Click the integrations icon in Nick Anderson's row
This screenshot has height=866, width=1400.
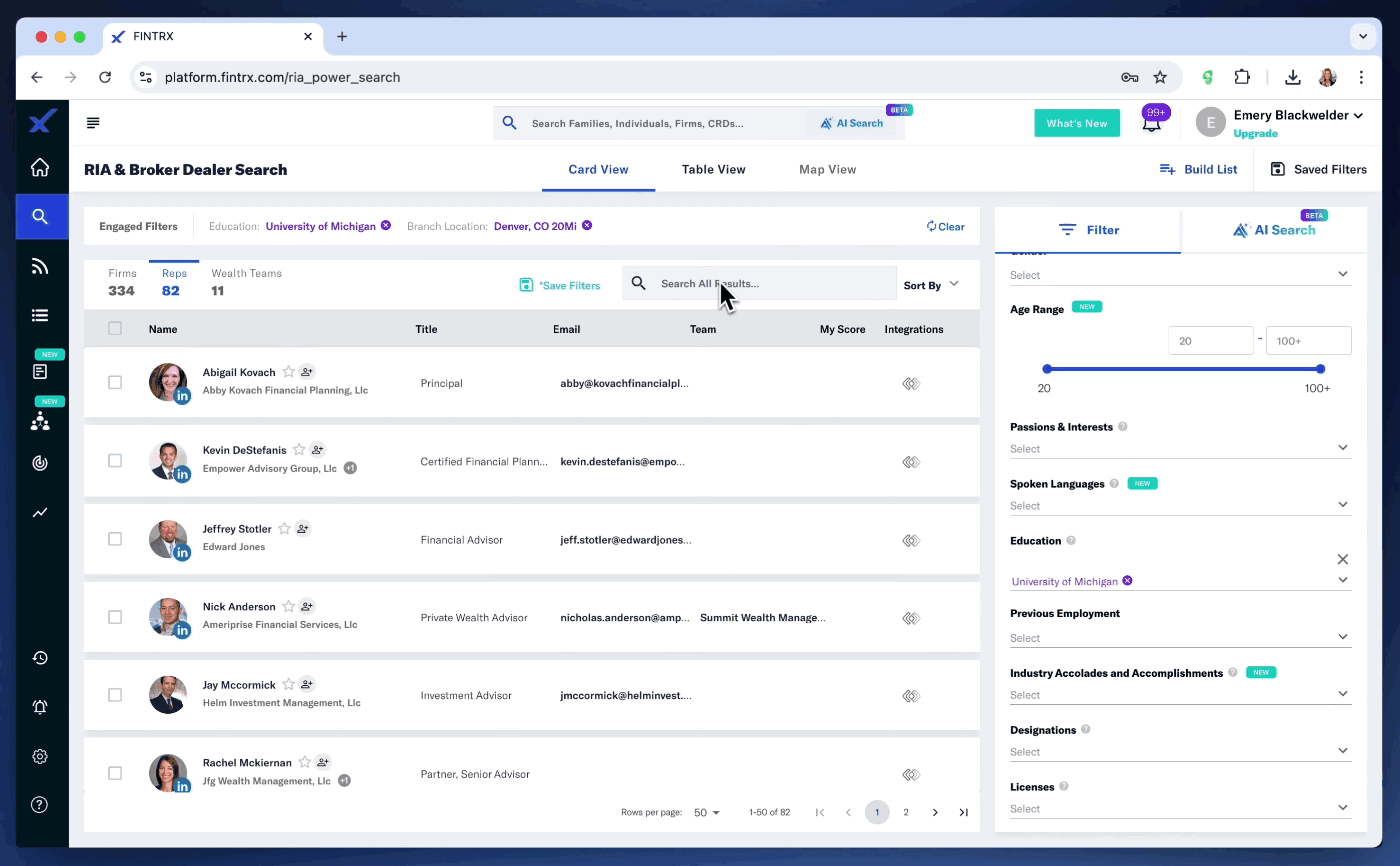pos(910,618)
